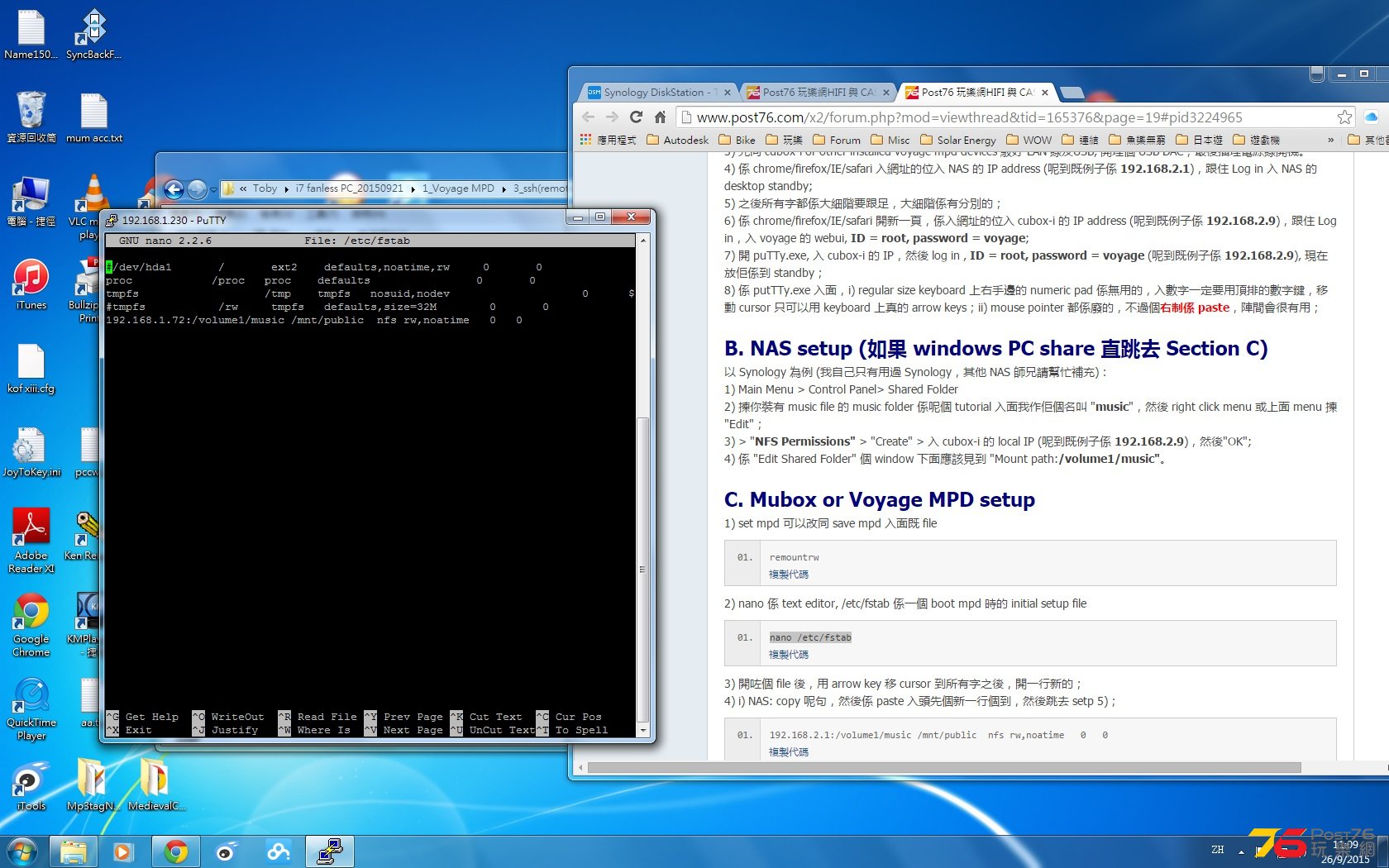Open the iTunes desktop shortcut
The image size is (1389, 868).
point(31,284)
